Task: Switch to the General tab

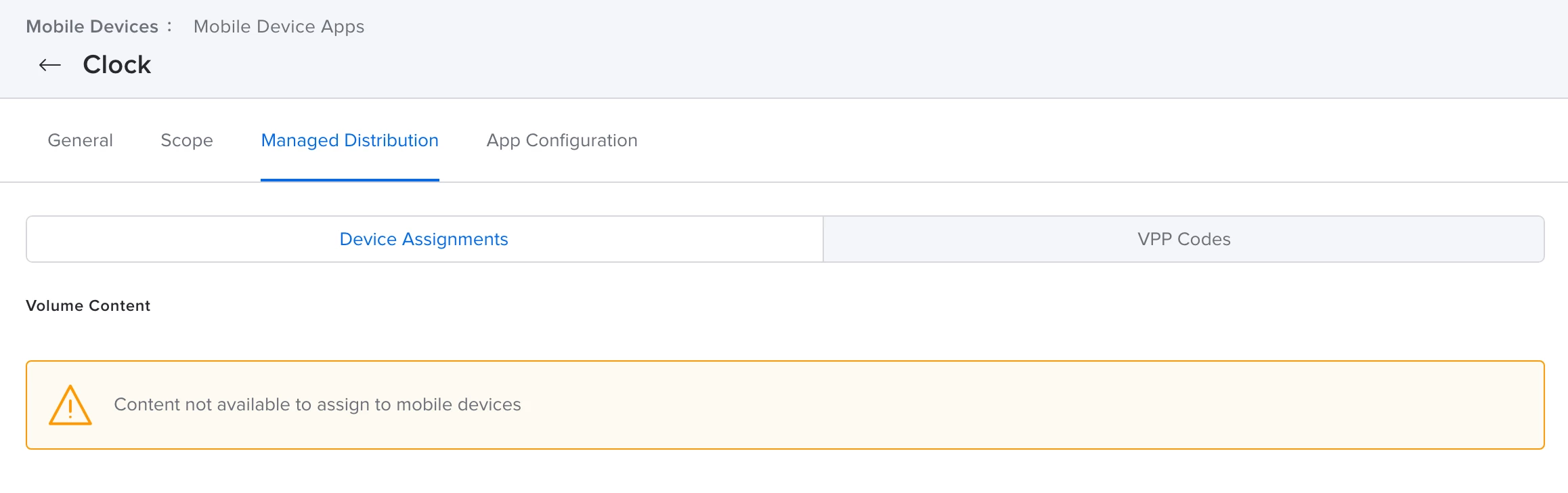Action: [80, 140]
